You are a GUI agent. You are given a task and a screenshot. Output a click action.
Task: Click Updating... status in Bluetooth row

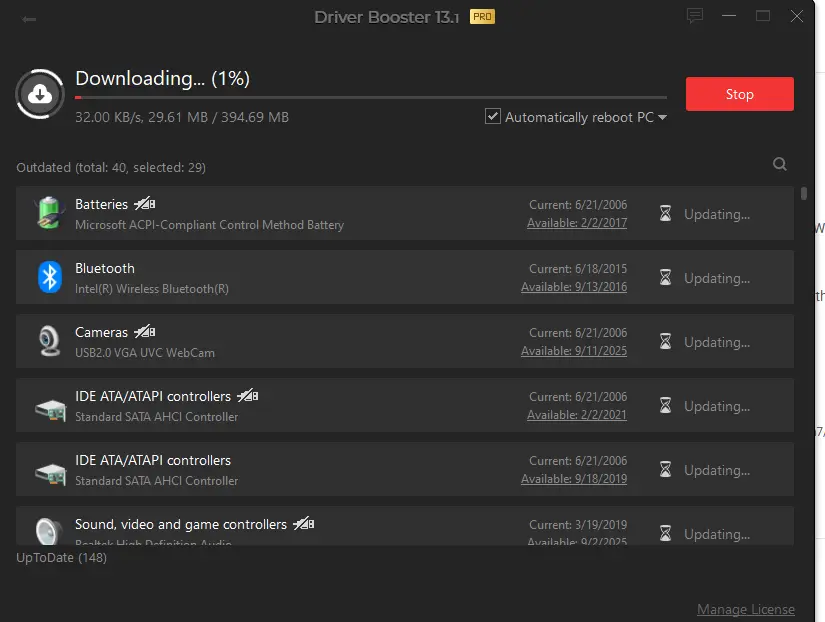[x=717, y=278]
